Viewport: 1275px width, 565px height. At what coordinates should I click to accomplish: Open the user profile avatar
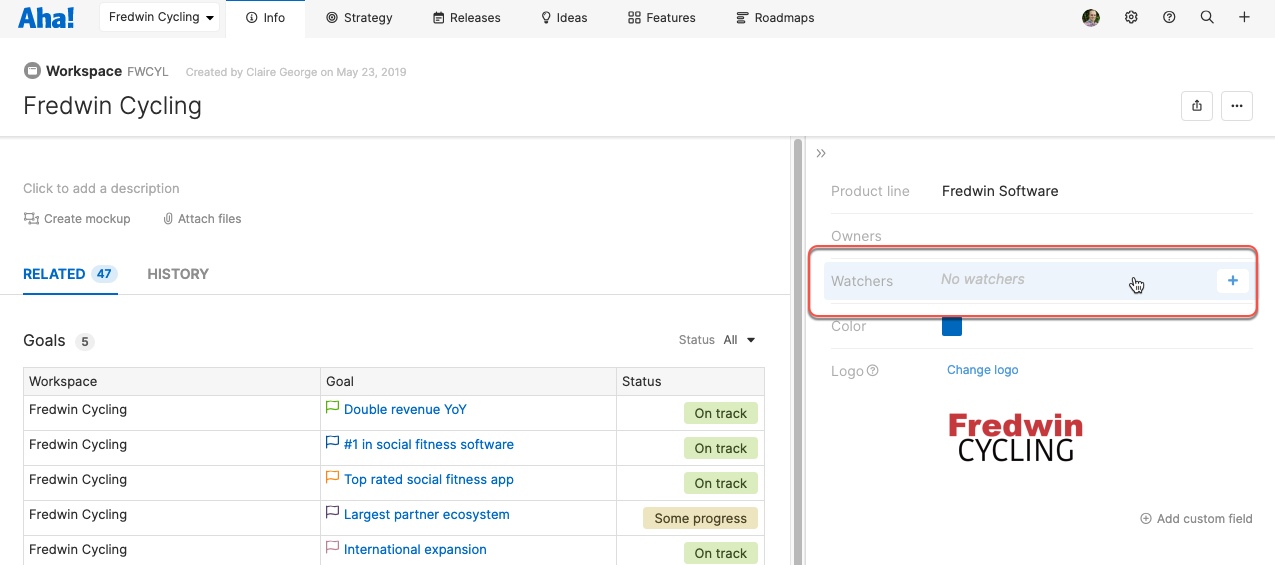pyautogui.click(x=1091, y=17)
